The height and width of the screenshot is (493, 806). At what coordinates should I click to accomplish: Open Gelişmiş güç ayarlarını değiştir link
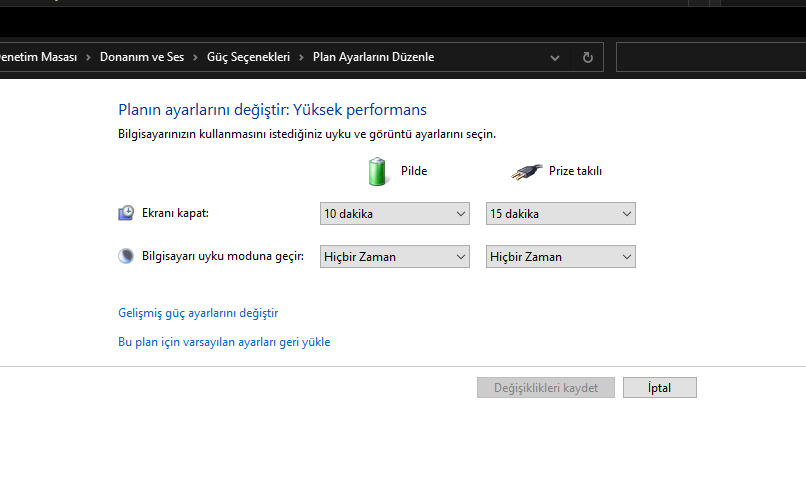click(x=198, y=313)
